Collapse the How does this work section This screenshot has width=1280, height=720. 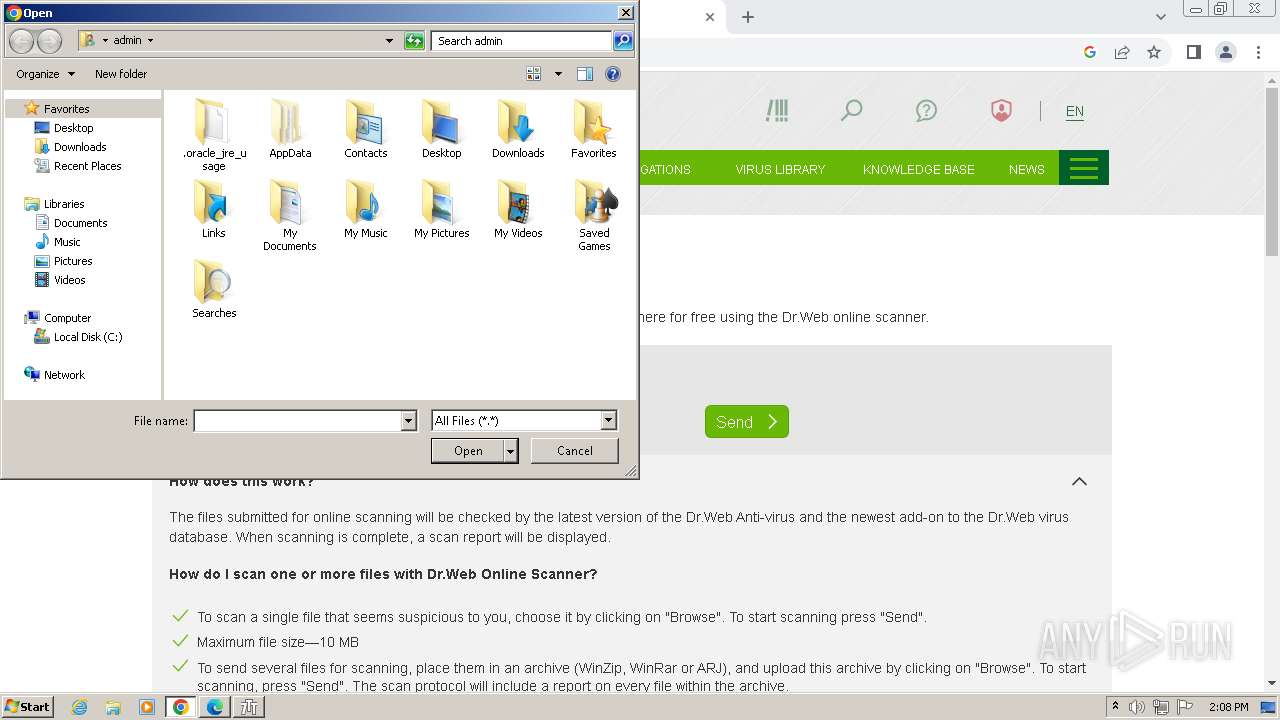coord(1079,481)
